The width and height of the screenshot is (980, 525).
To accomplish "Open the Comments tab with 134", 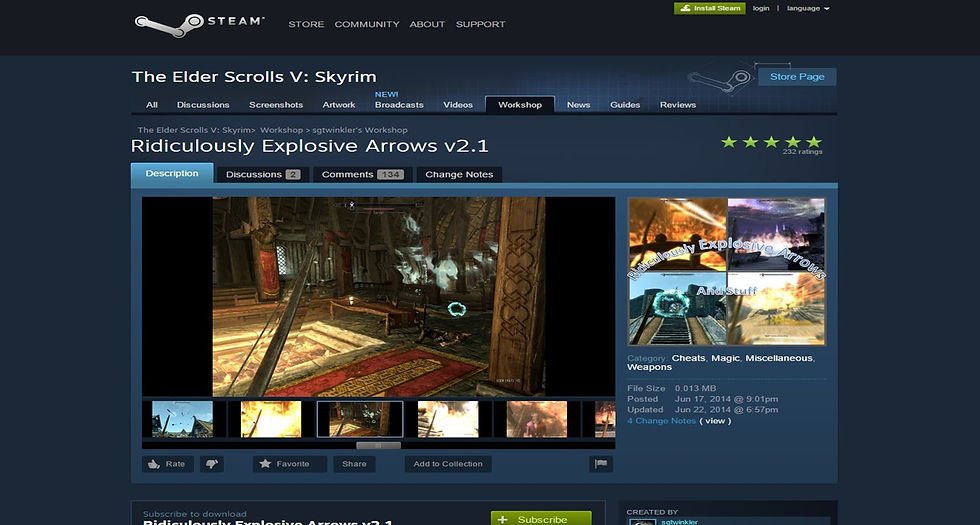I will pyautogui.click(x=362, y=174).
